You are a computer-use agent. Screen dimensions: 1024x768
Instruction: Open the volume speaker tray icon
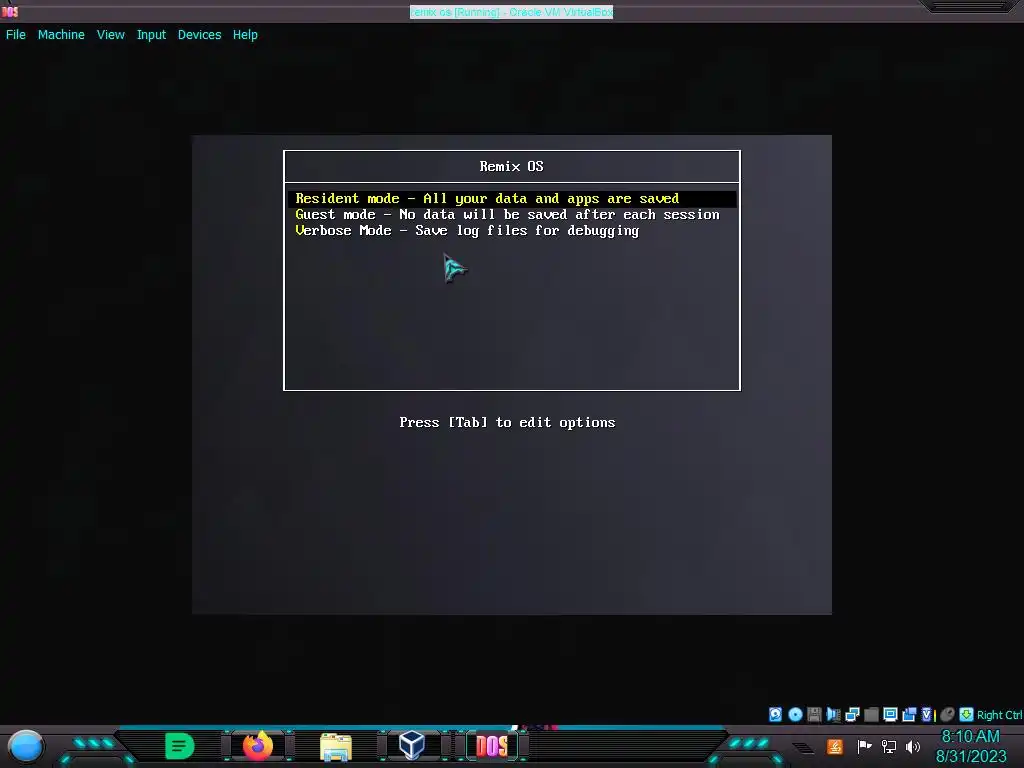pos(912,746)
